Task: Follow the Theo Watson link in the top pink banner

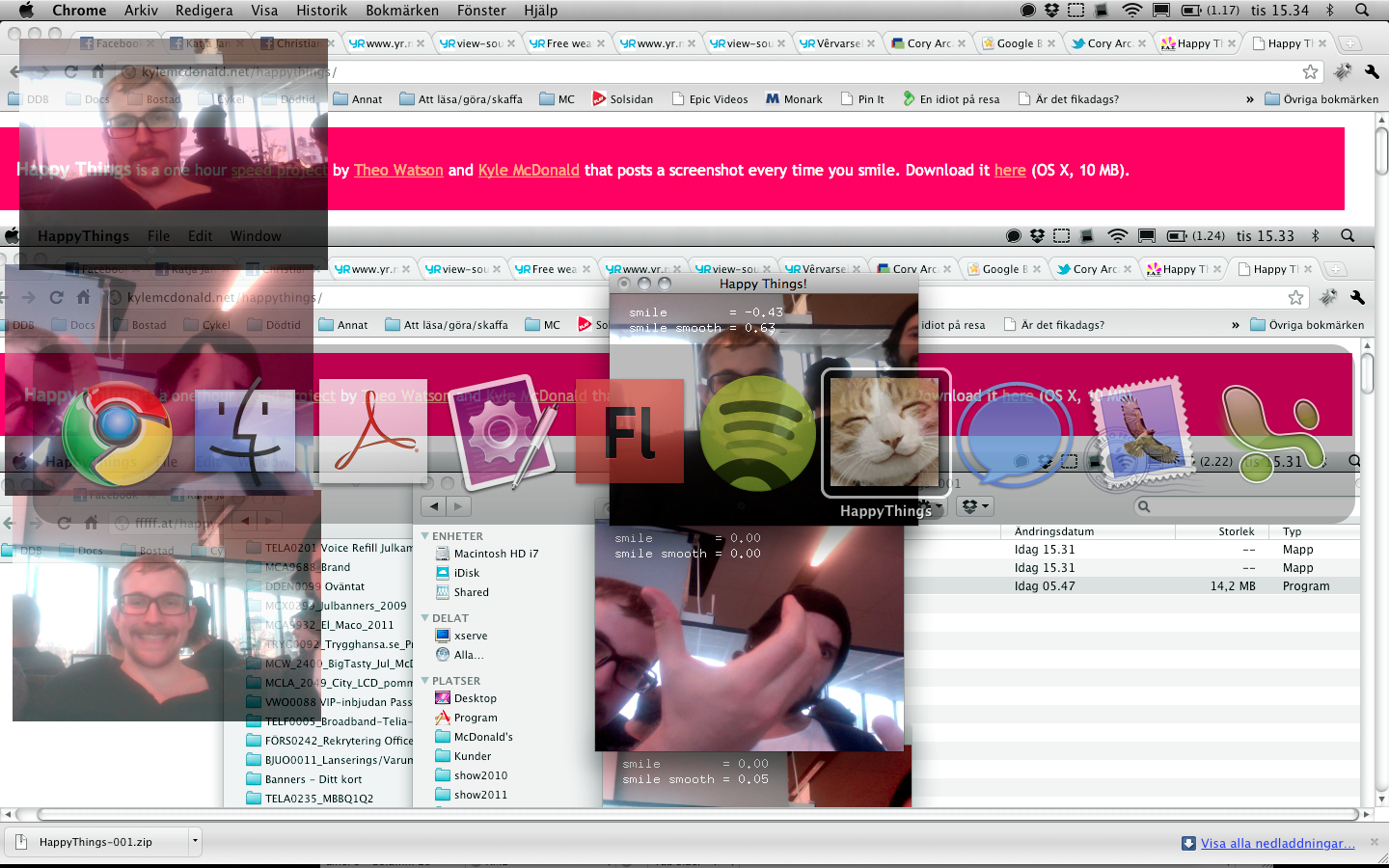Action: 398,171
